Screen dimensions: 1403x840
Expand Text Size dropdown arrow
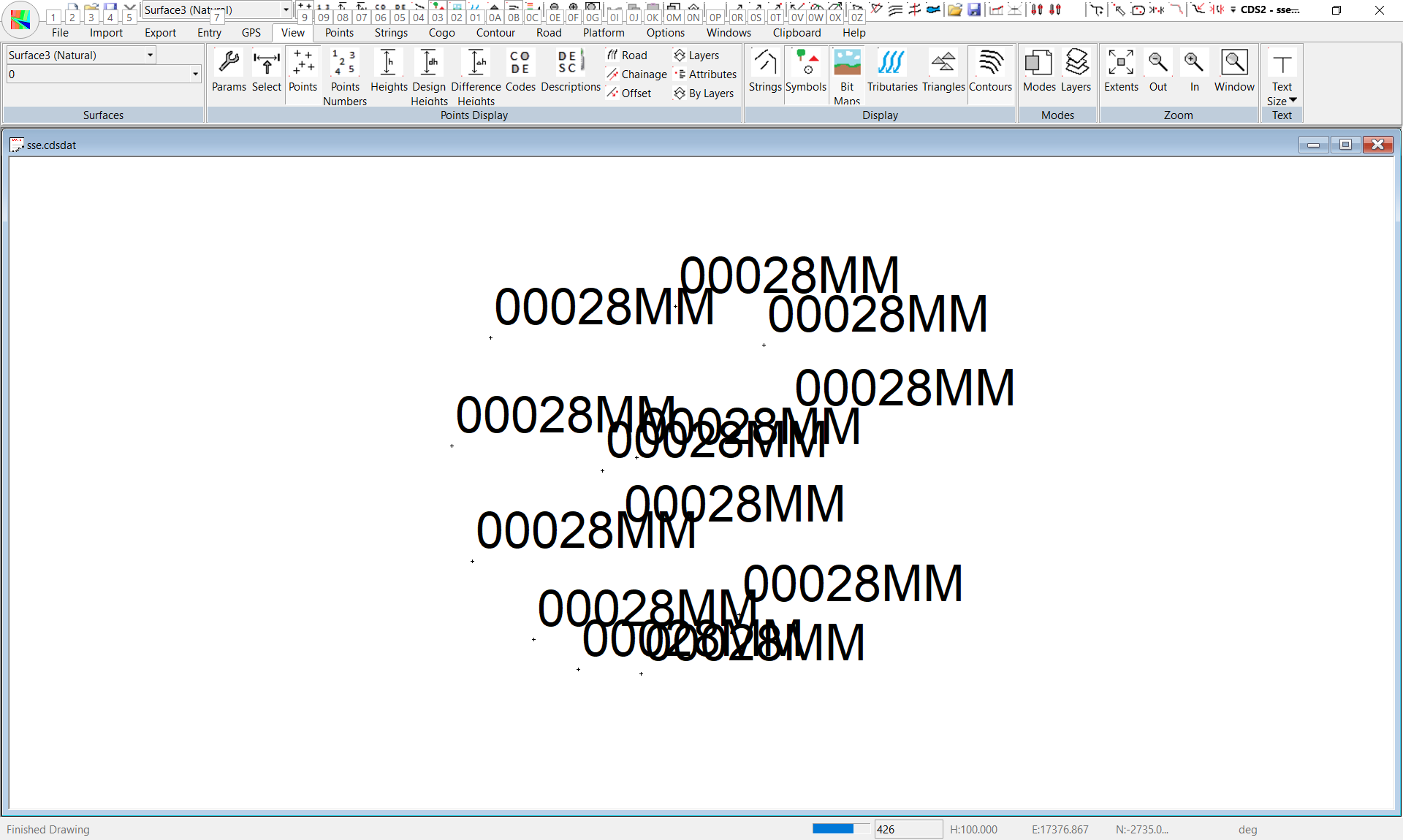(1293, 100)
